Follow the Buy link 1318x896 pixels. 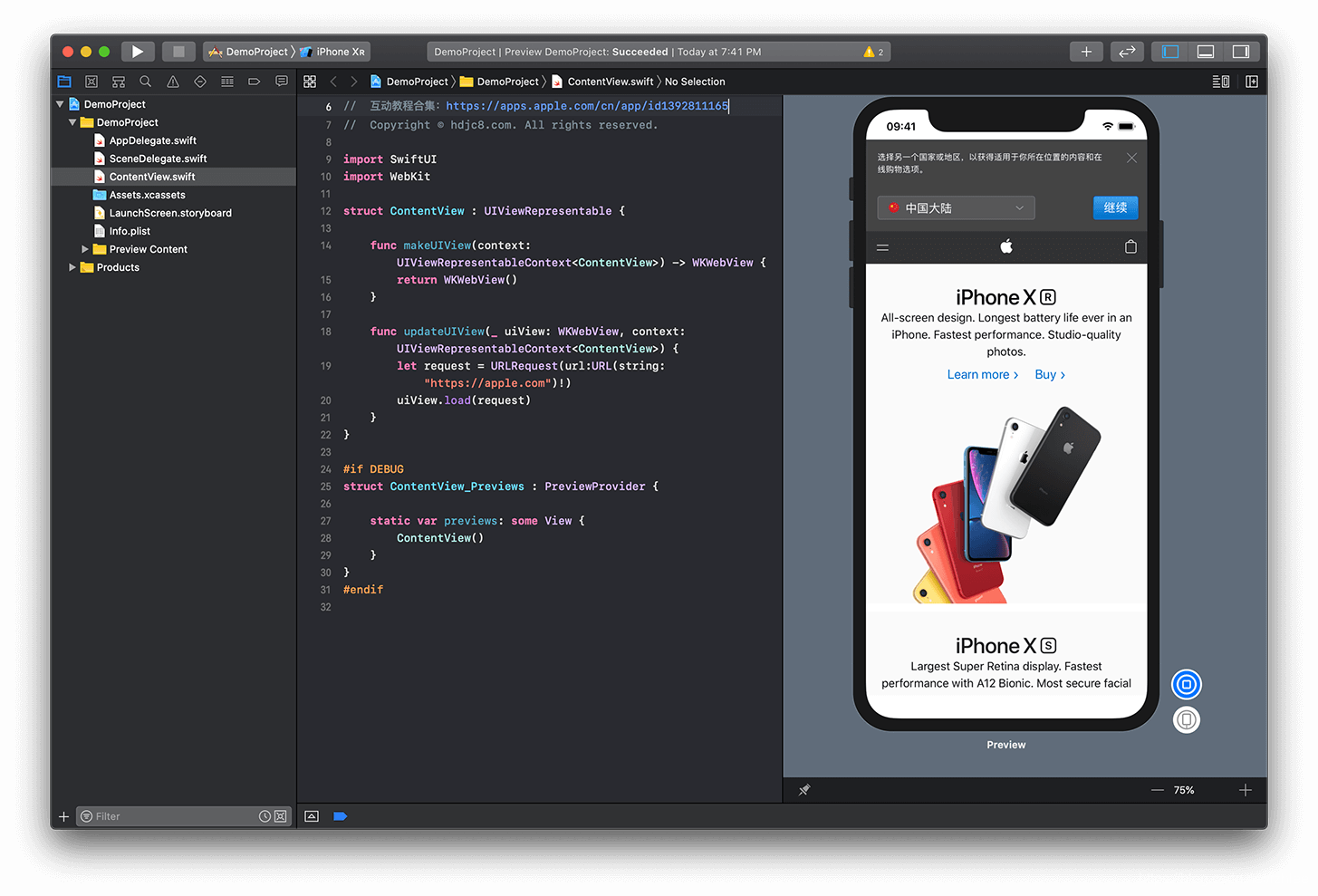click(x=1050, y=374)
